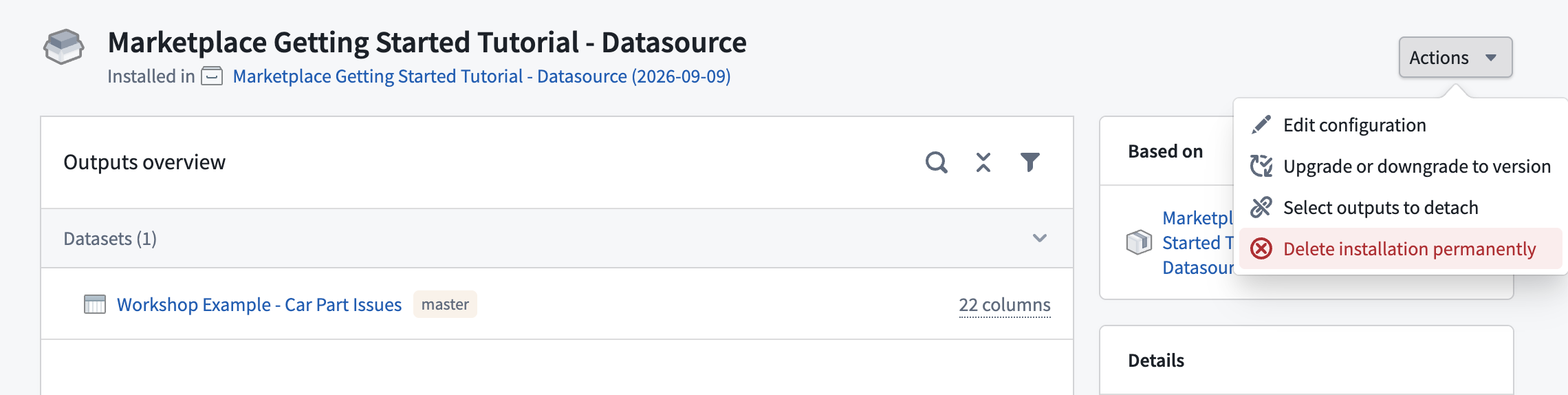
Task: Click the red delete circle icon
Action: [1261, 248]
